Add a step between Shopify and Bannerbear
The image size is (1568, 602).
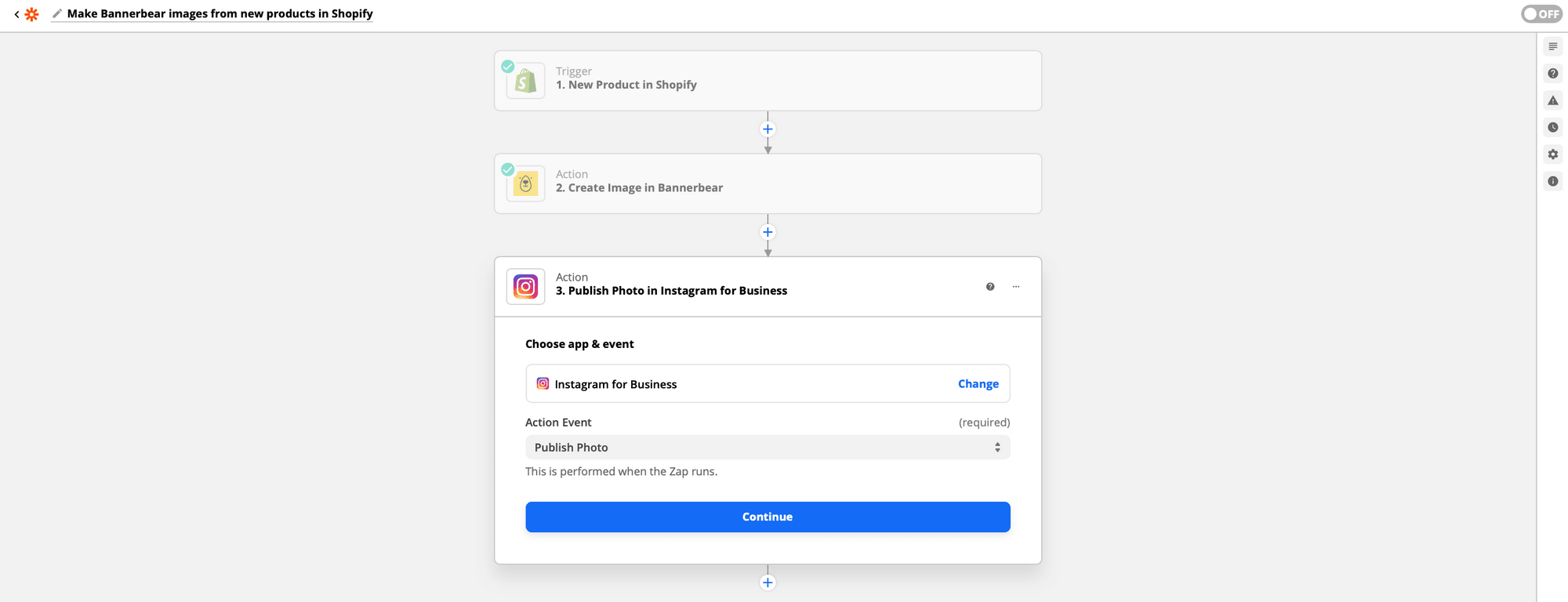pos(768,129)
